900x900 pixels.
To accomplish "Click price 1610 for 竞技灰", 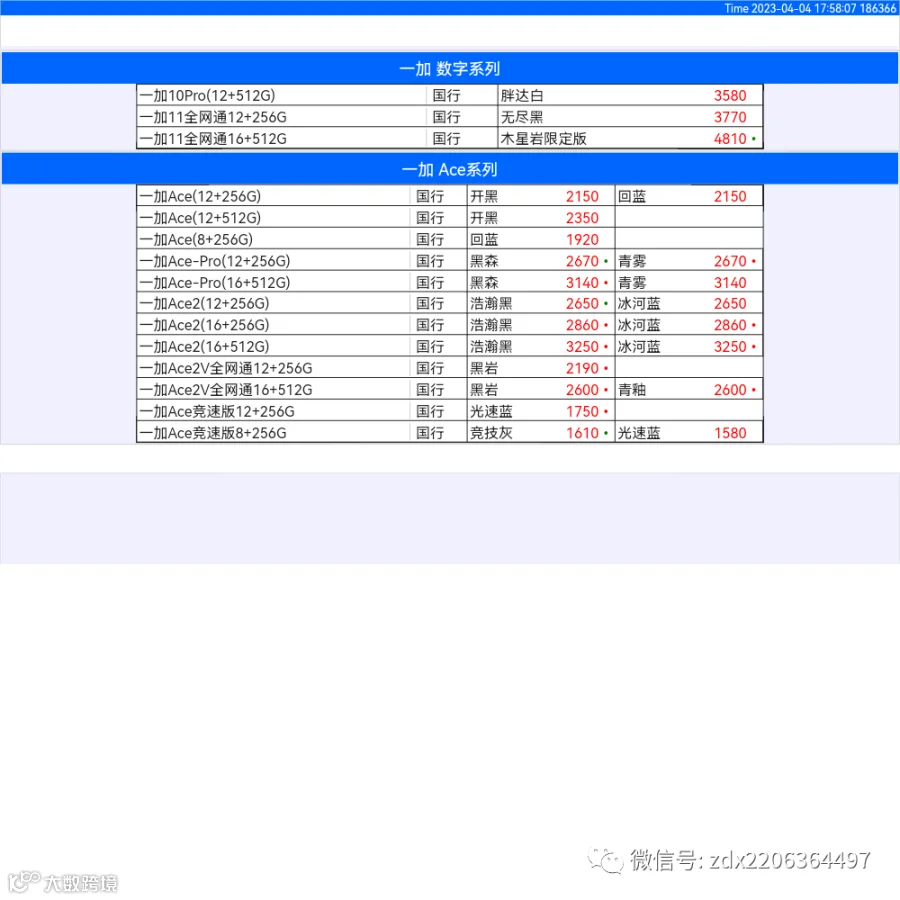I will [582, 433].
